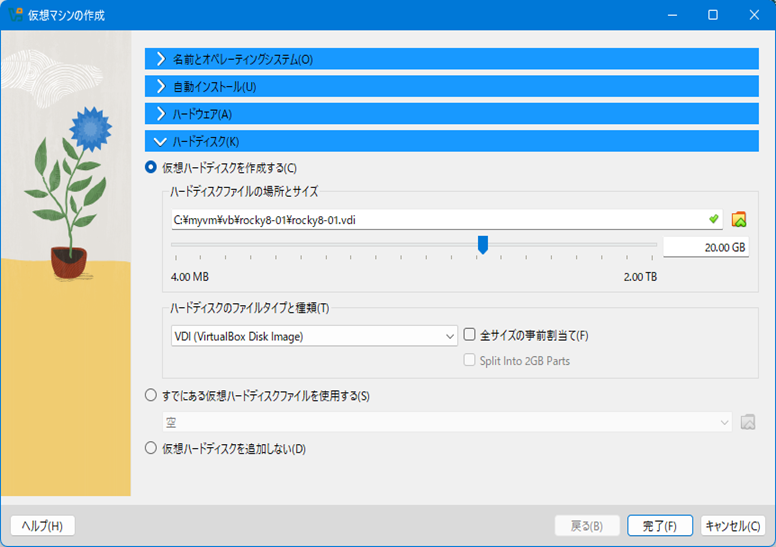Viewport: 776px width, 547px height.
Task: Select 仮想ハードディスクを作成する(C) radio button
Action: click(151, 167)
